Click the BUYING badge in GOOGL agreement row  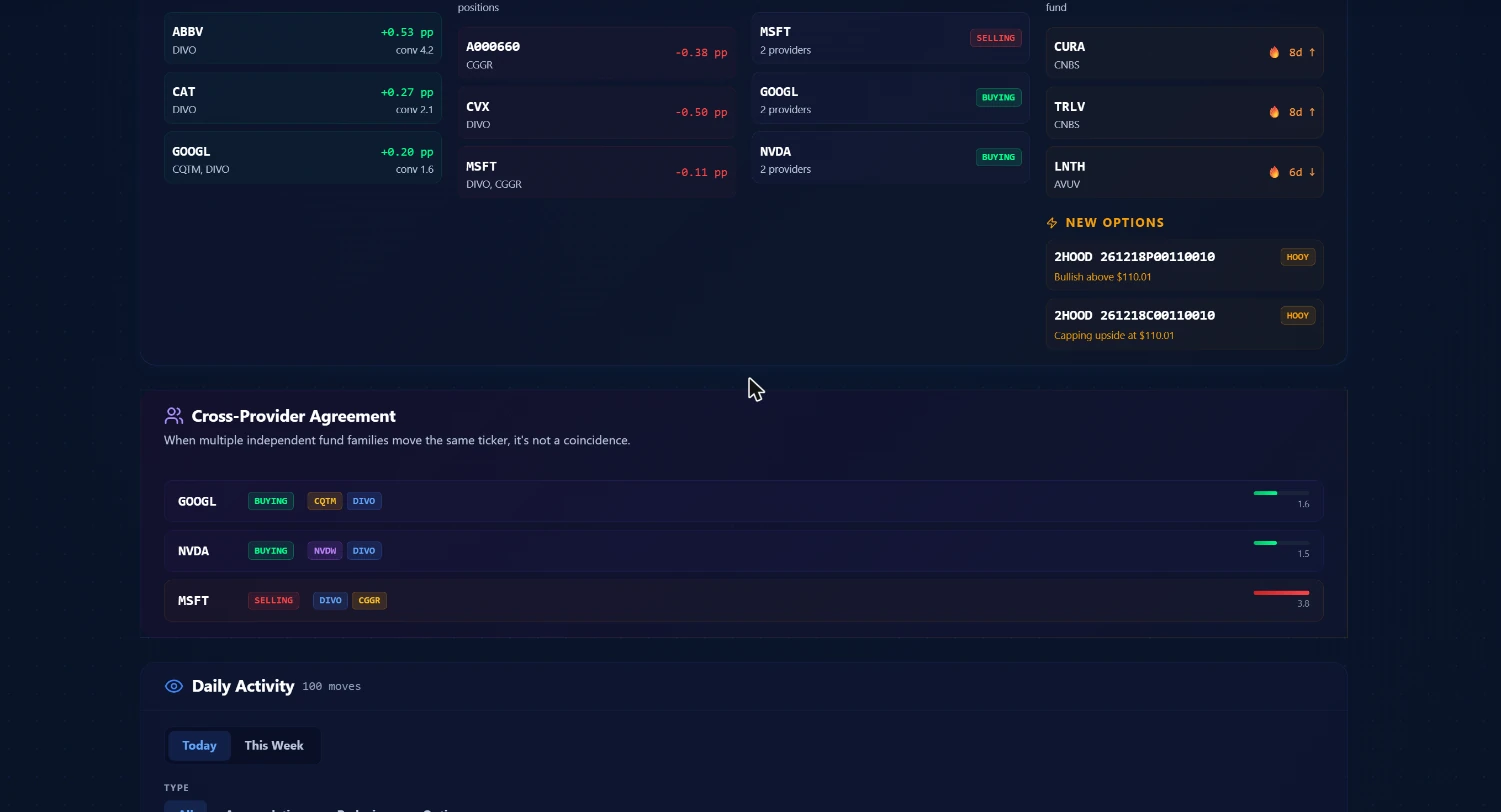[271, 501]
